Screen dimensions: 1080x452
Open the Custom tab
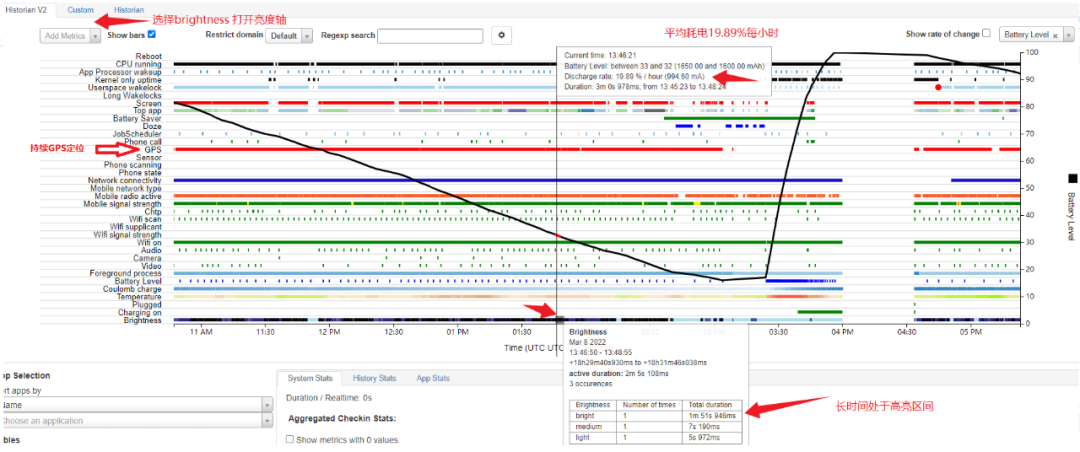click(x=81, y=10)
